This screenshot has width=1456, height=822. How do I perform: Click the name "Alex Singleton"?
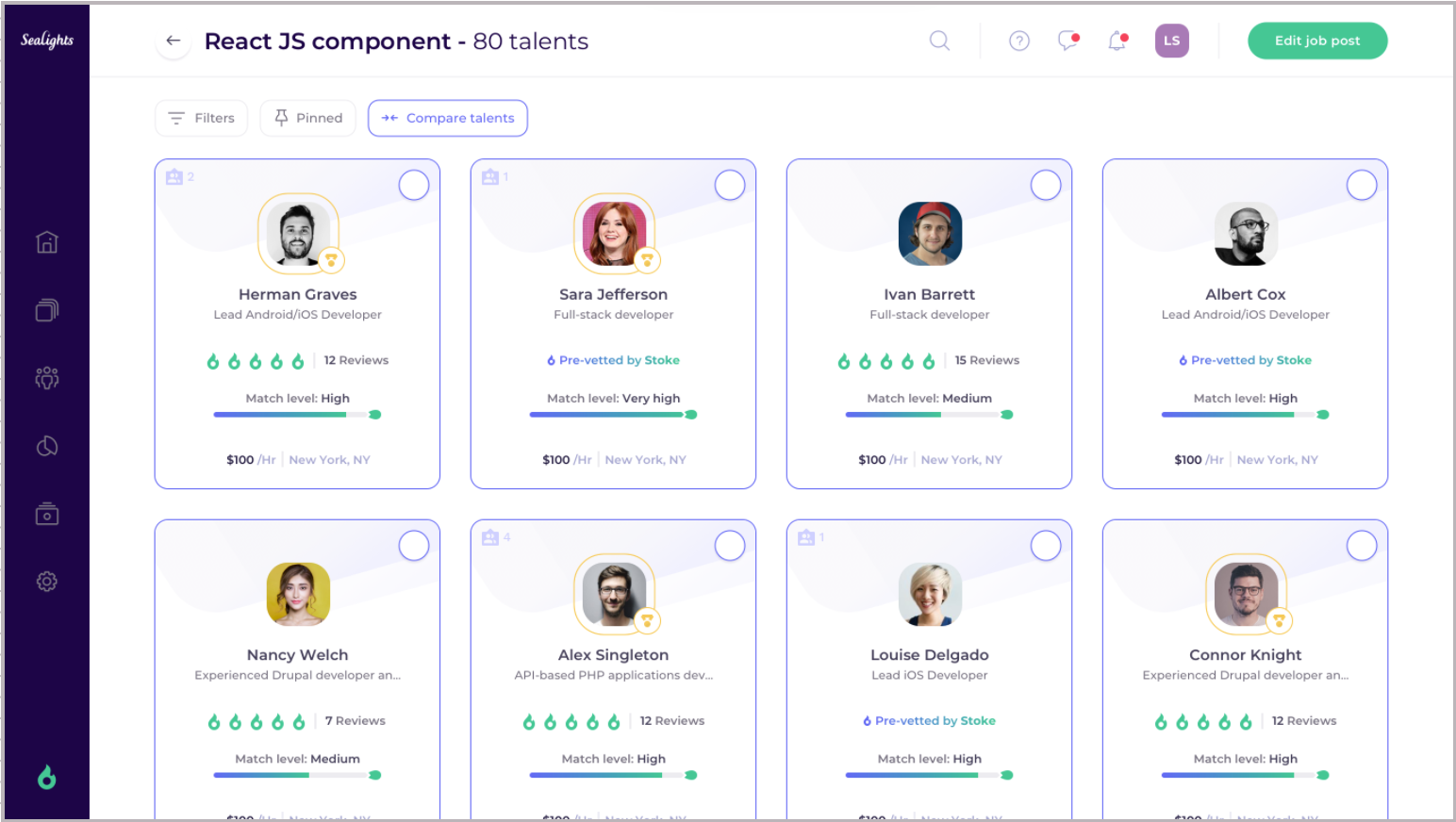click(613, 654)
